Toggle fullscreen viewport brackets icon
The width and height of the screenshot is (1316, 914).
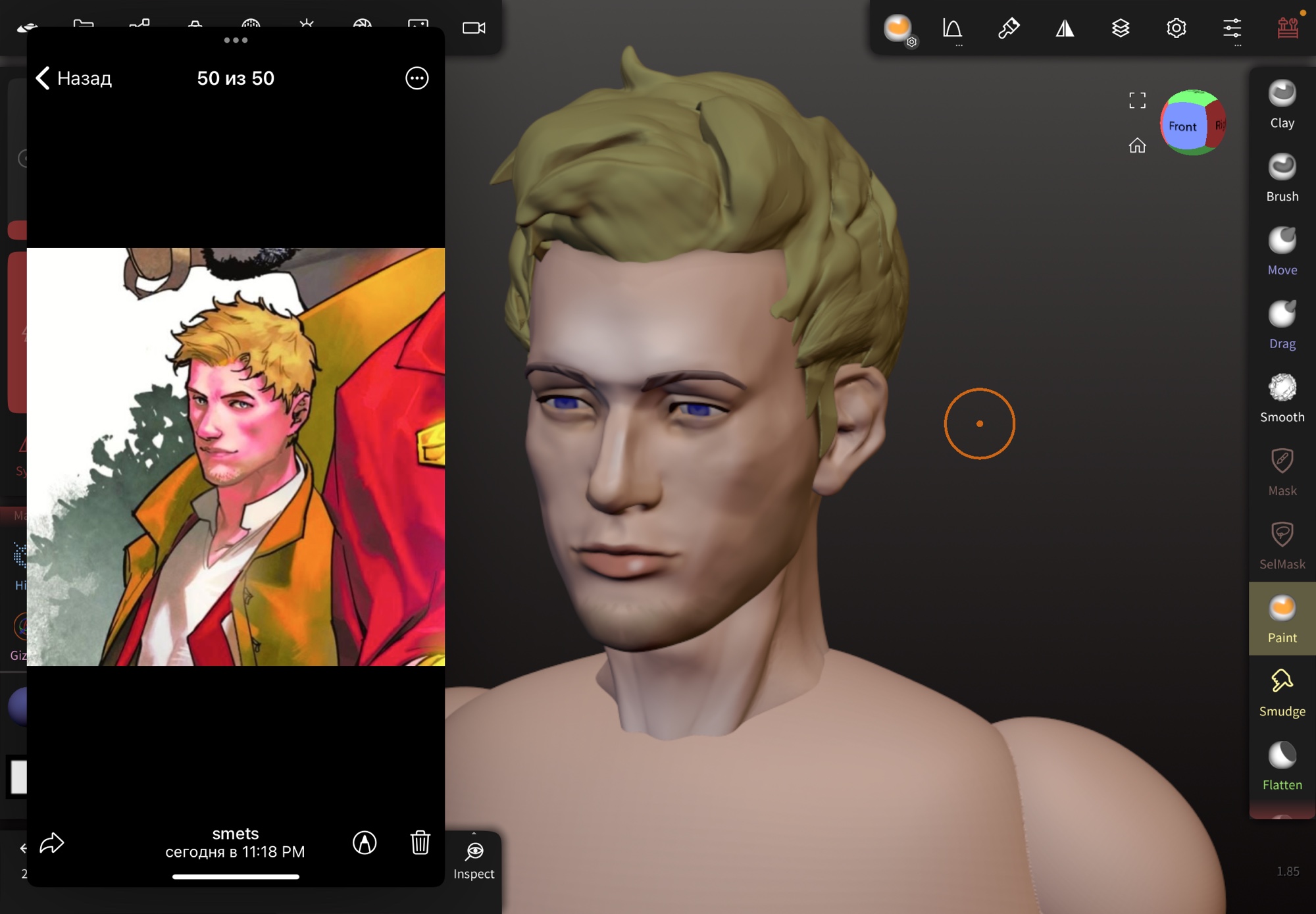coord(1137,101)
